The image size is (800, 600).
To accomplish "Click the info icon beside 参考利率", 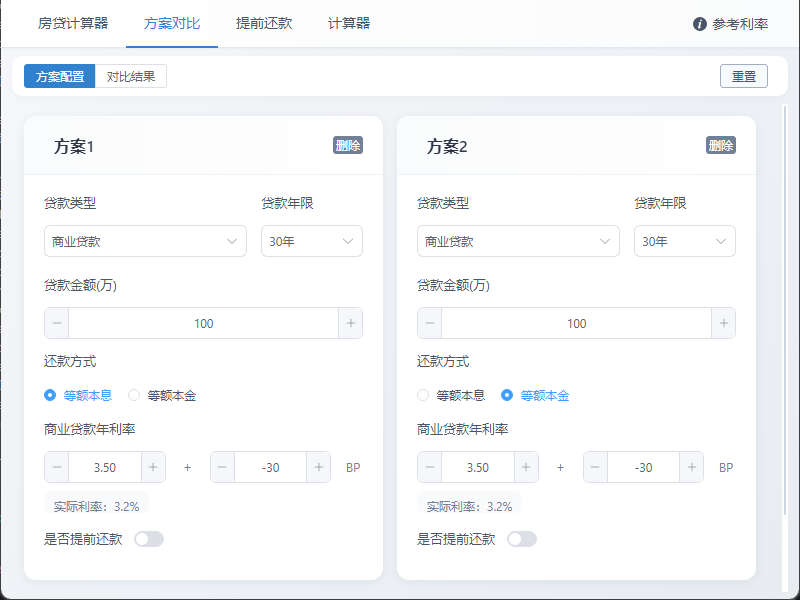I will (x=700, y=23).
